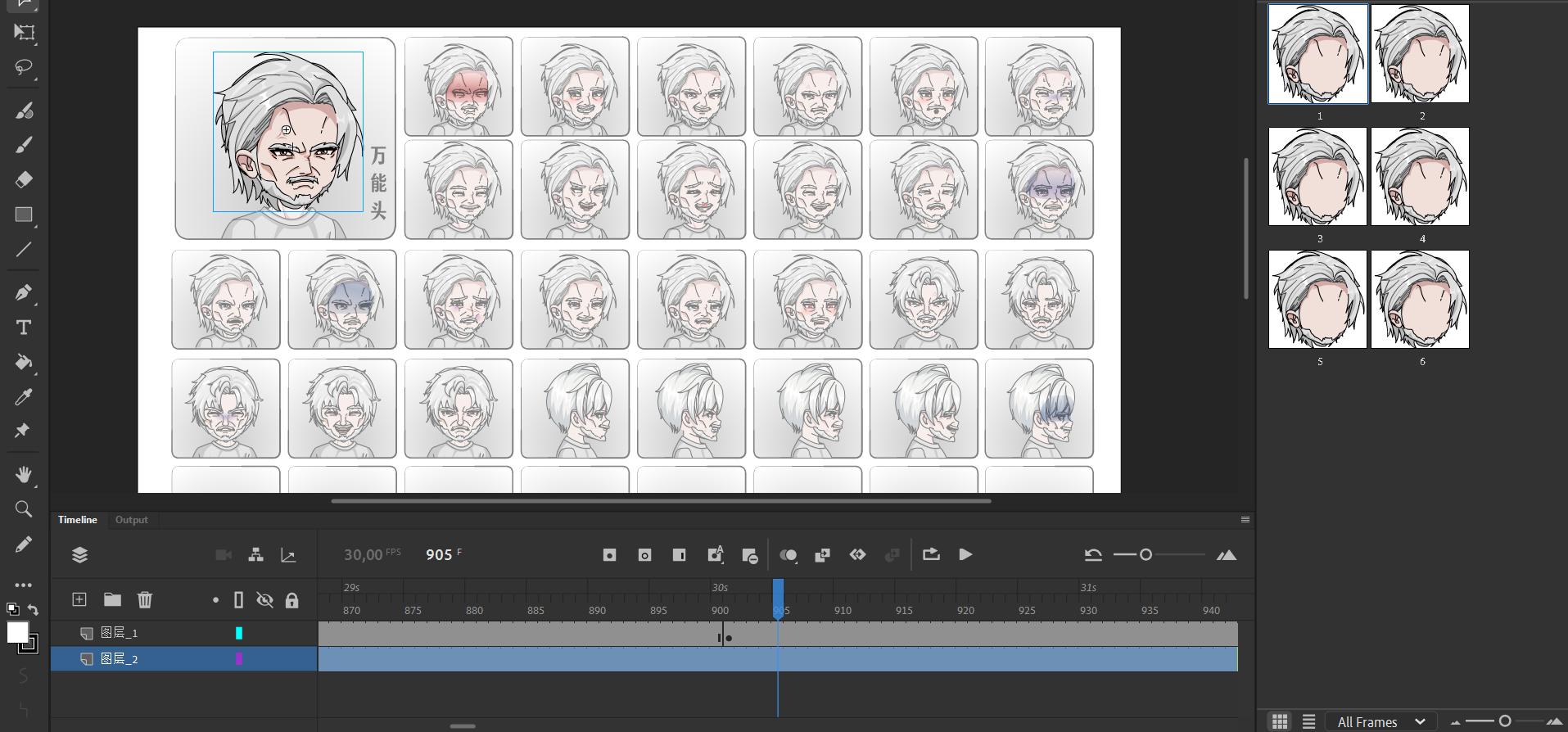Toggle lock all layers padlock
This screenshot has width=1568, height=732.
click(x=291, y=600)
